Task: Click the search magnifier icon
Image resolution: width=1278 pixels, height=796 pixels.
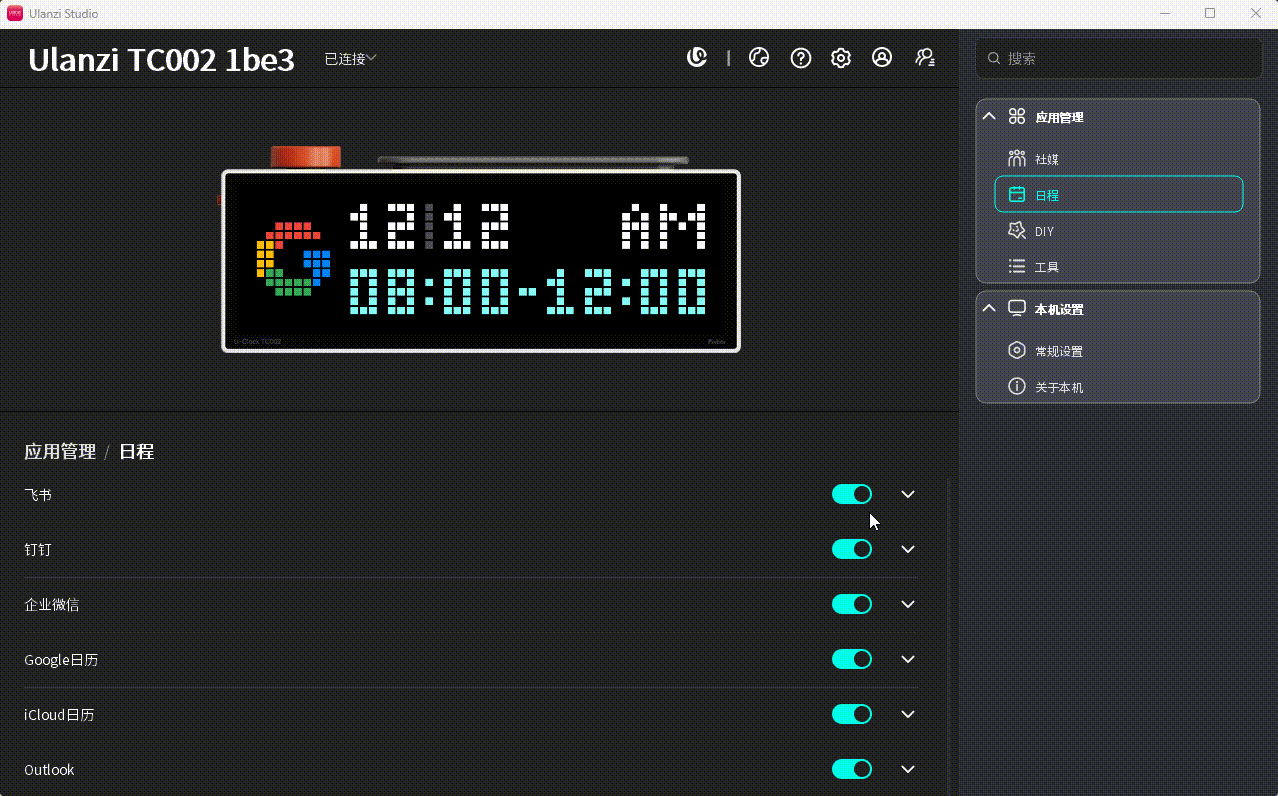Action: [x=994, y=59]
